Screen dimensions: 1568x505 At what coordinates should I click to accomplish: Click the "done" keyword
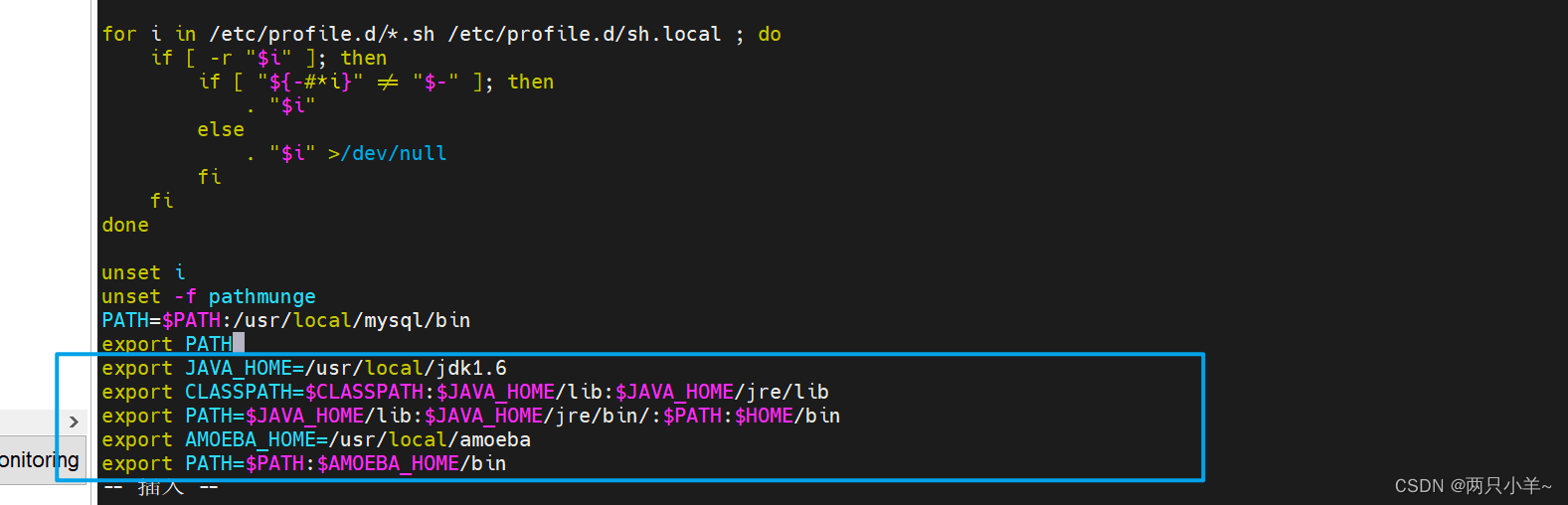(125, 225)
